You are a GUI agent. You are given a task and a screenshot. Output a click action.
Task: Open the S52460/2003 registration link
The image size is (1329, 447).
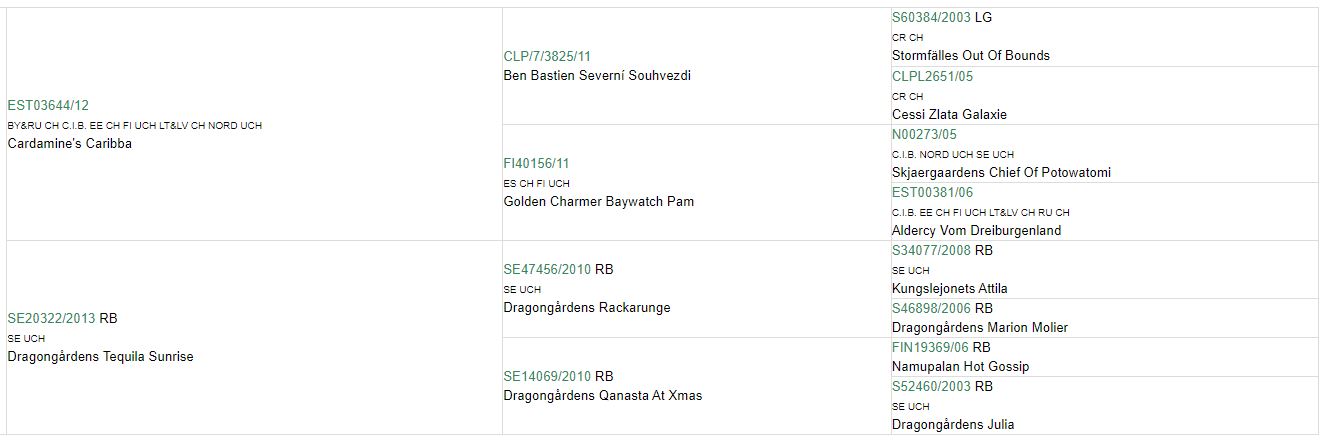click(931, 386)
